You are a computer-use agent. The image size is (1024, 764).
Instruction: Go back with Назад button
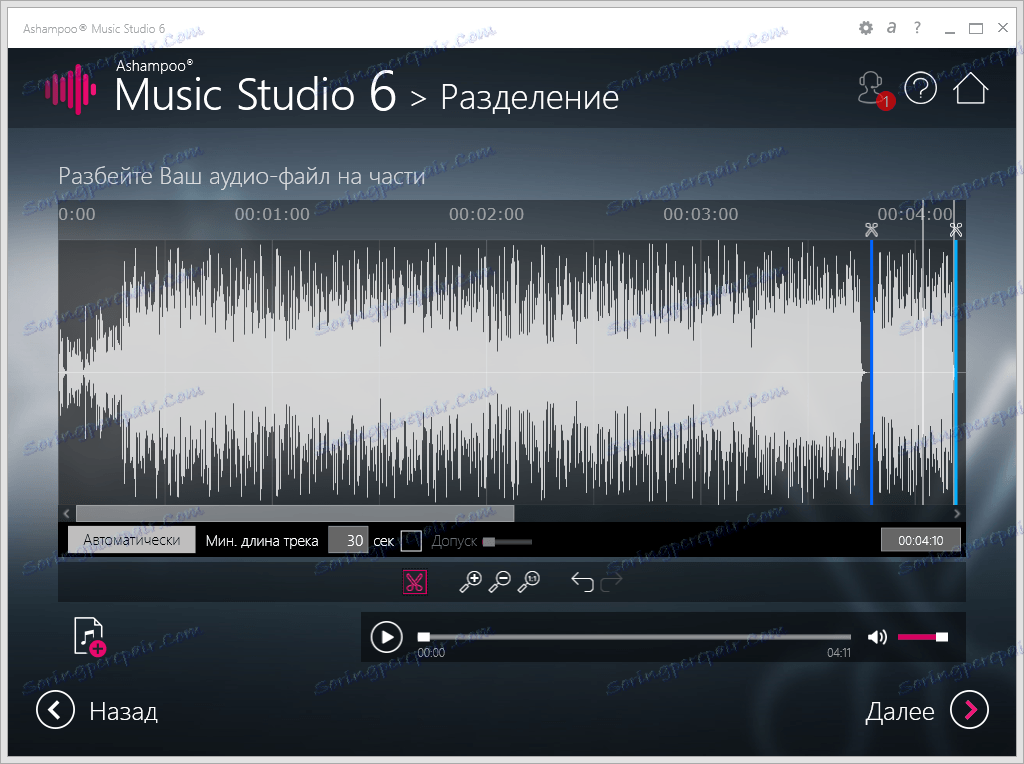tap(97, 710)
